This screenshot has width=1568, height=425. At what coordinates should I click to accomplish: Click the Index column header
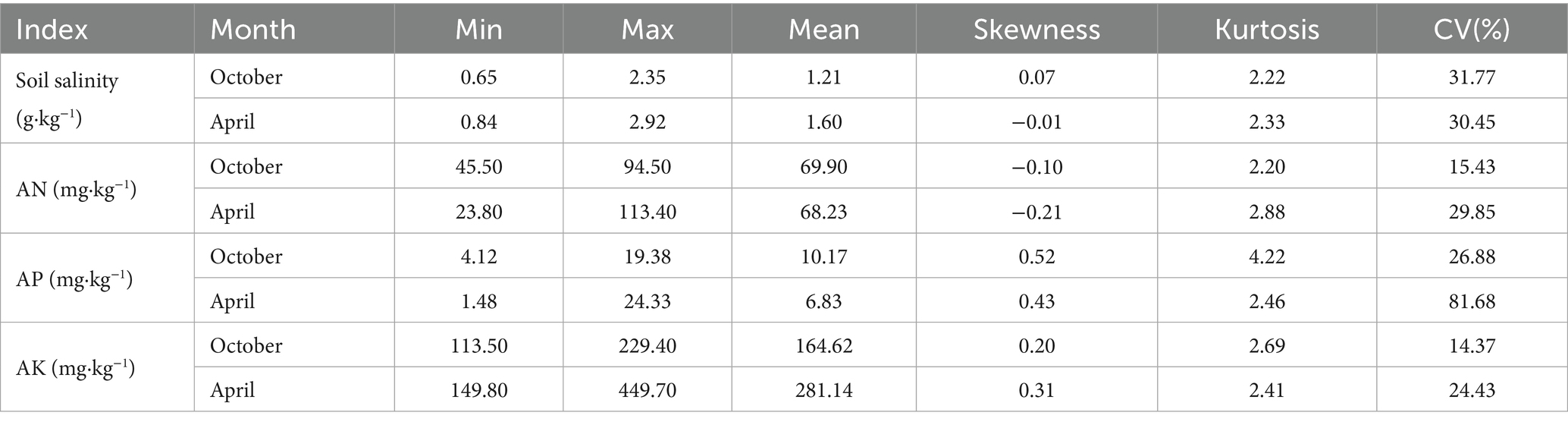tap(52, 30)
